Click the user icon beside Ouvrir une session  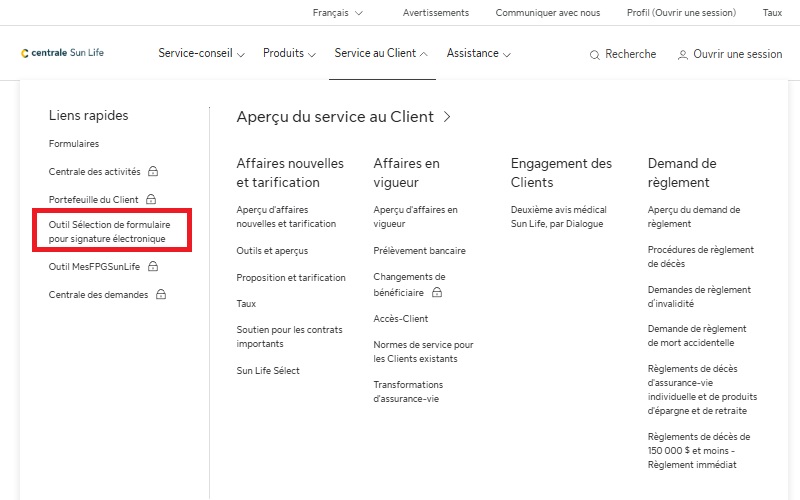click(683, 55)
